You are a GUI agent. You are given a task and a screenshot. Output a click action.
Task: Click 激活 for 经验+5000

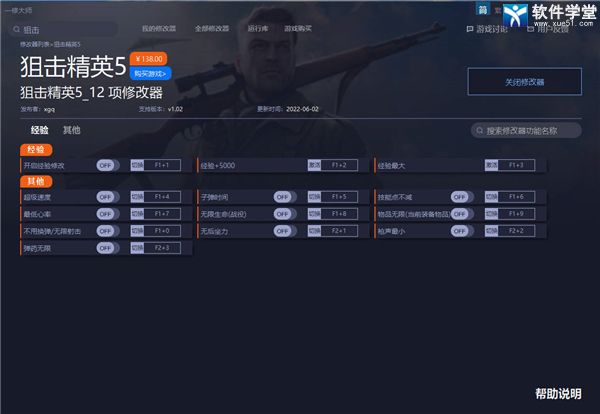314,165
